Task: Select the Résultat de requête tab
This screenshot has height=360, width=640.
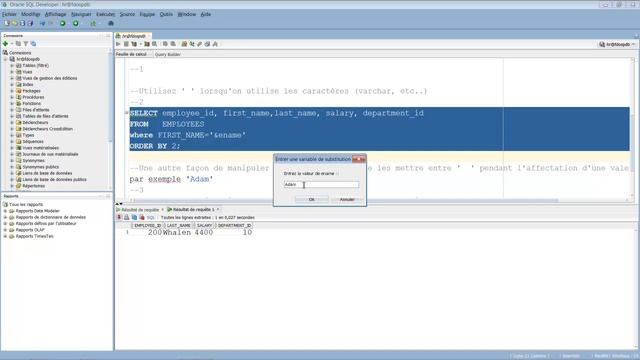Action: pos(140,210)
